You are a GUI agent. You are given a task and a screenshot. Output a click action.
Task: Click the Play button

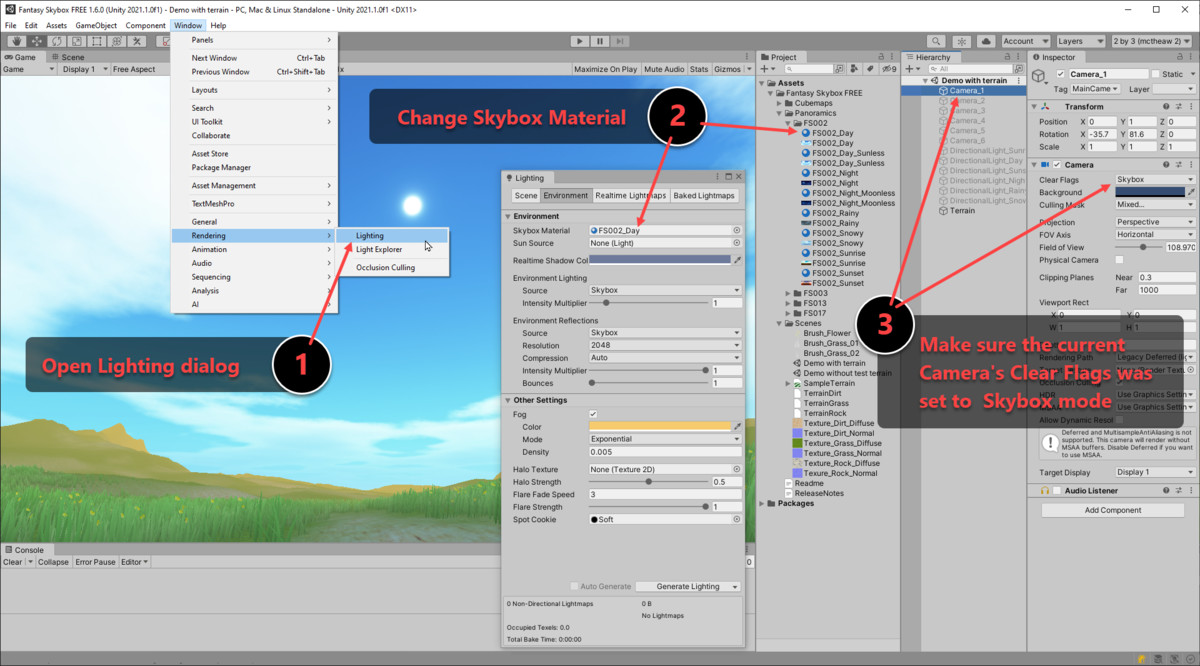580,41
